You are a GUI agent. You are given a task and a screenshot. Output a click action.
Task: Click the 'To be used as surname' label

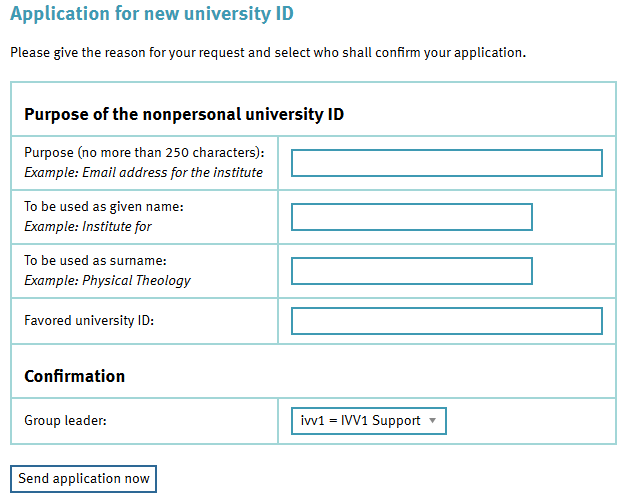pos(95,261)
